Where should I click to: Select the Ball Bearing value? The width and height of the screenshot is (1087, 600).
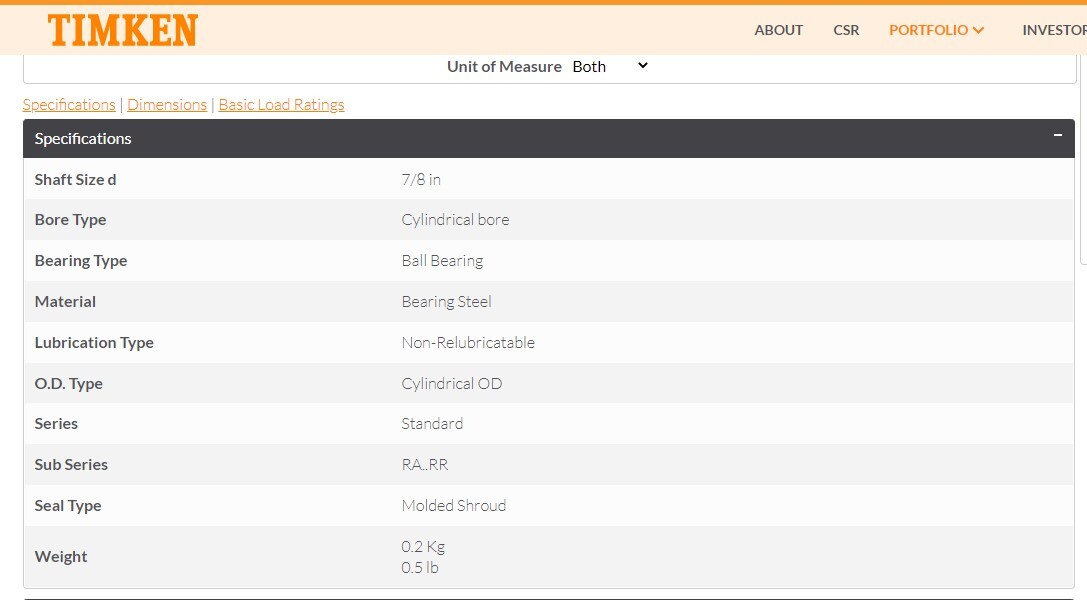(x=442, y=261)
